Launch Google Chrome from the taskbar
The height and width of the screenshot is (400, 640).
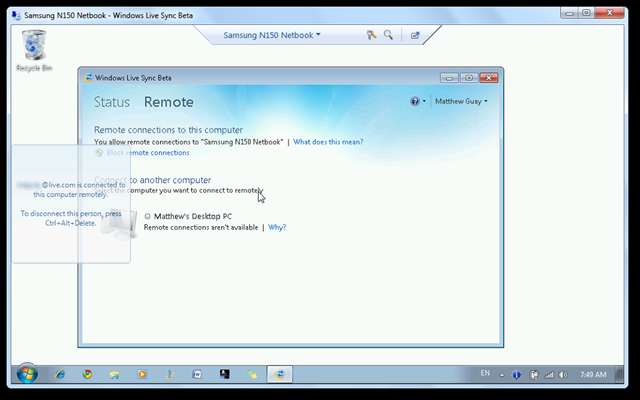[x=87, y=374]
